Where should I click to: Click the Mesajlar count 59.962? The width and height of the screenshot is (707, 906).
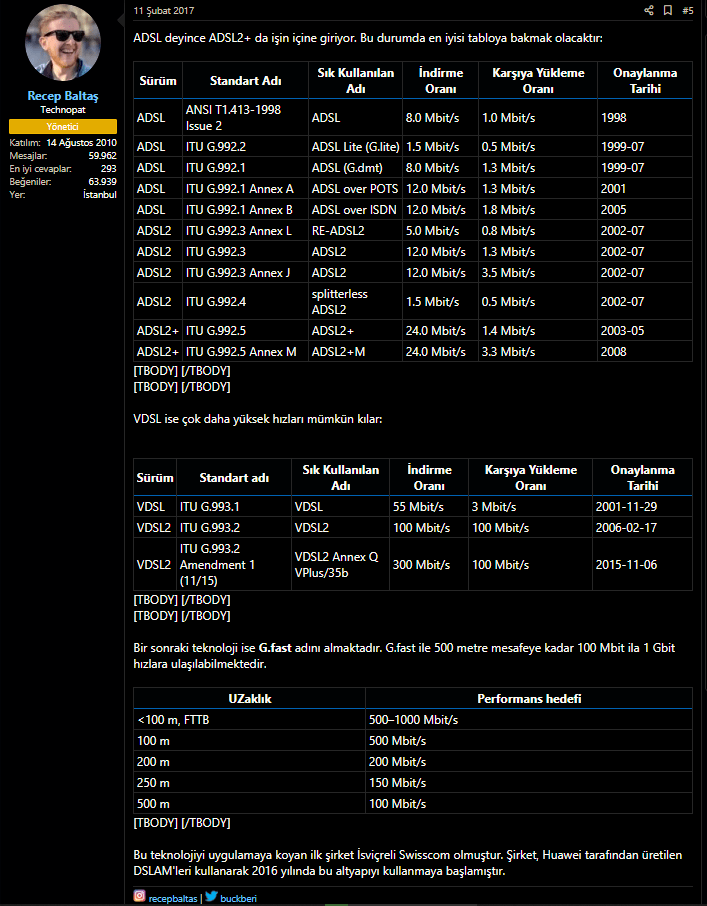coord(102,155)
